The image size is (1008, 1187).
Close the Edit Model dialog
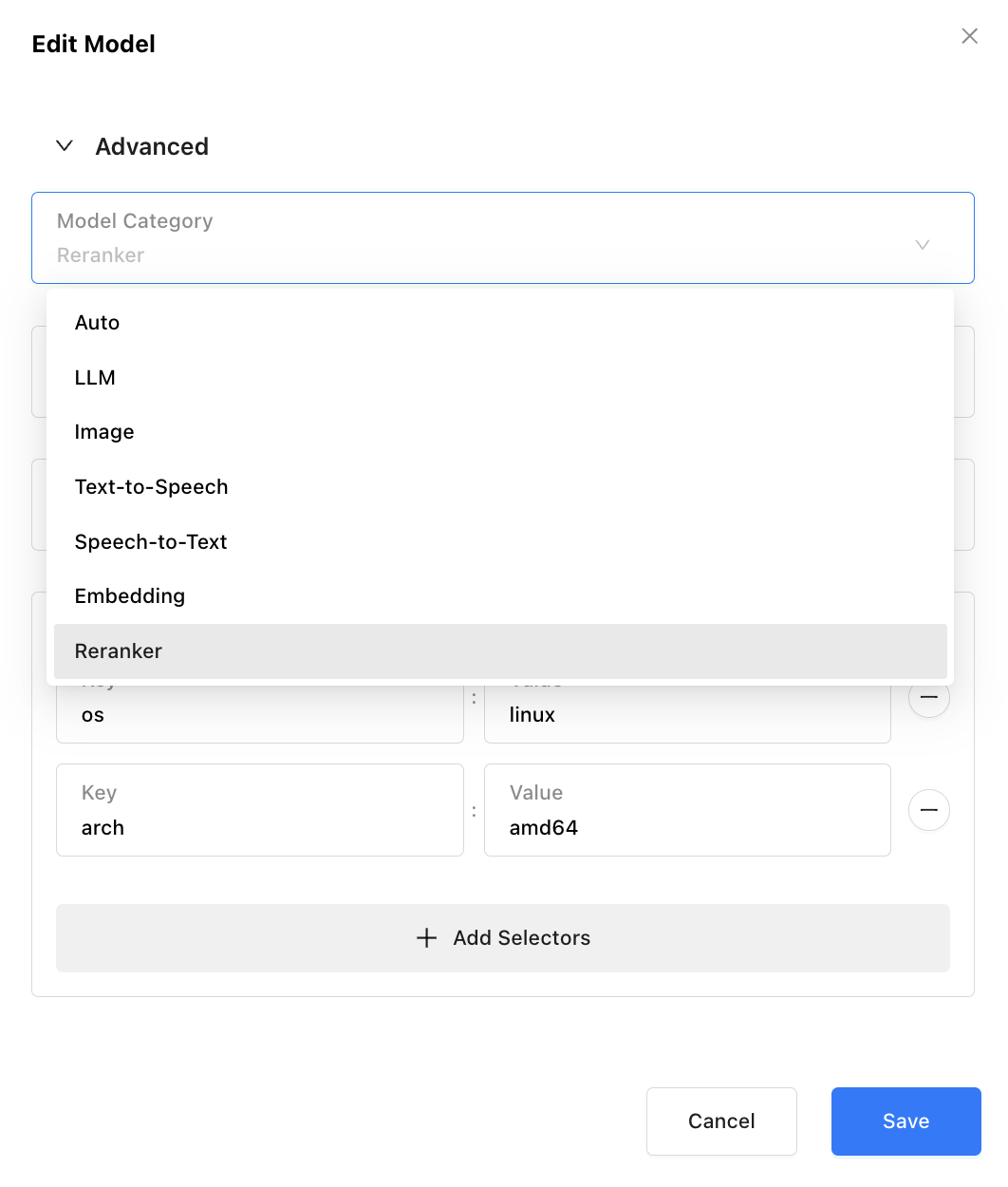click(969, 36)
